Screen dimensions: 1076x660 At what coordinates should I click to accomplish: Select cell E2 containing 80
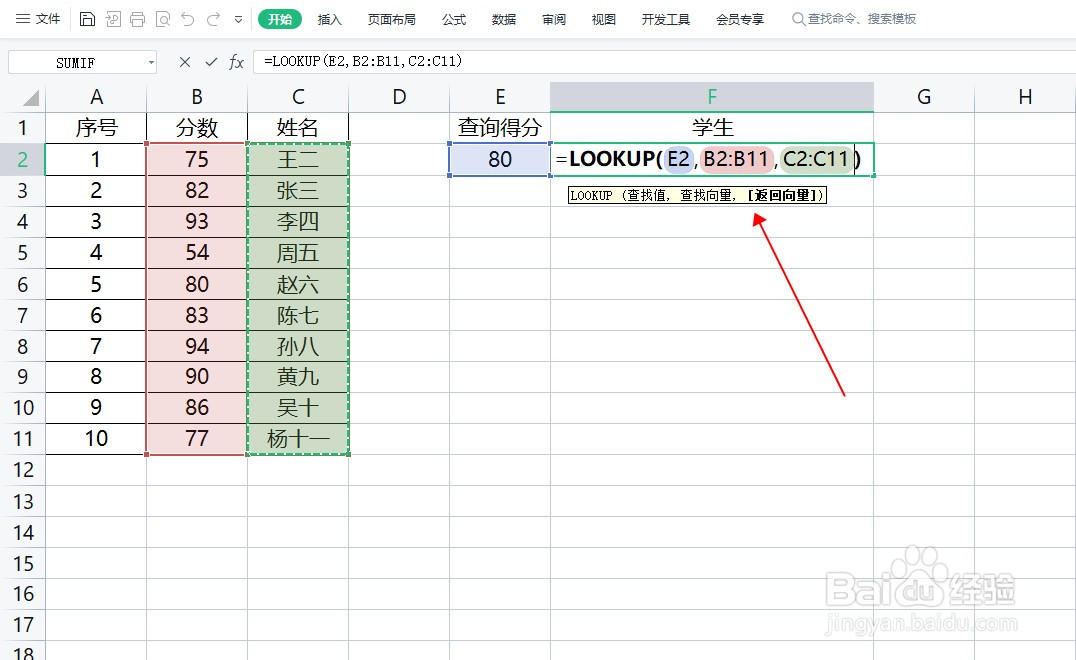(x=499, y=159)
